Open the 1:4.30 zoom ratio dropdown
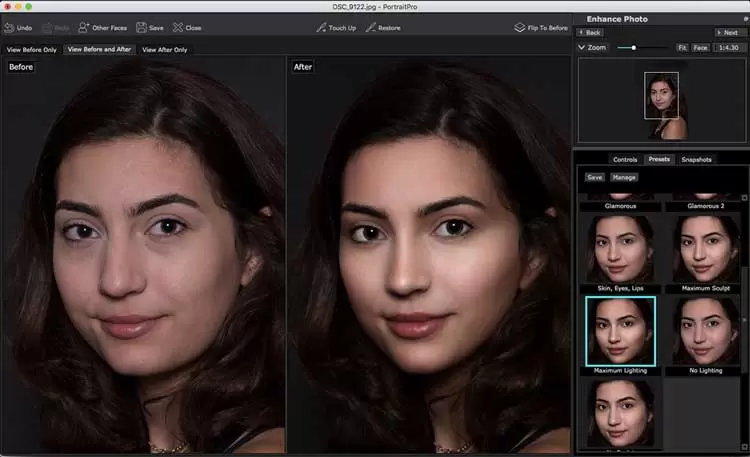Viewport: 750px width, 457px height. pyautogui.click(x=727, y=47)
